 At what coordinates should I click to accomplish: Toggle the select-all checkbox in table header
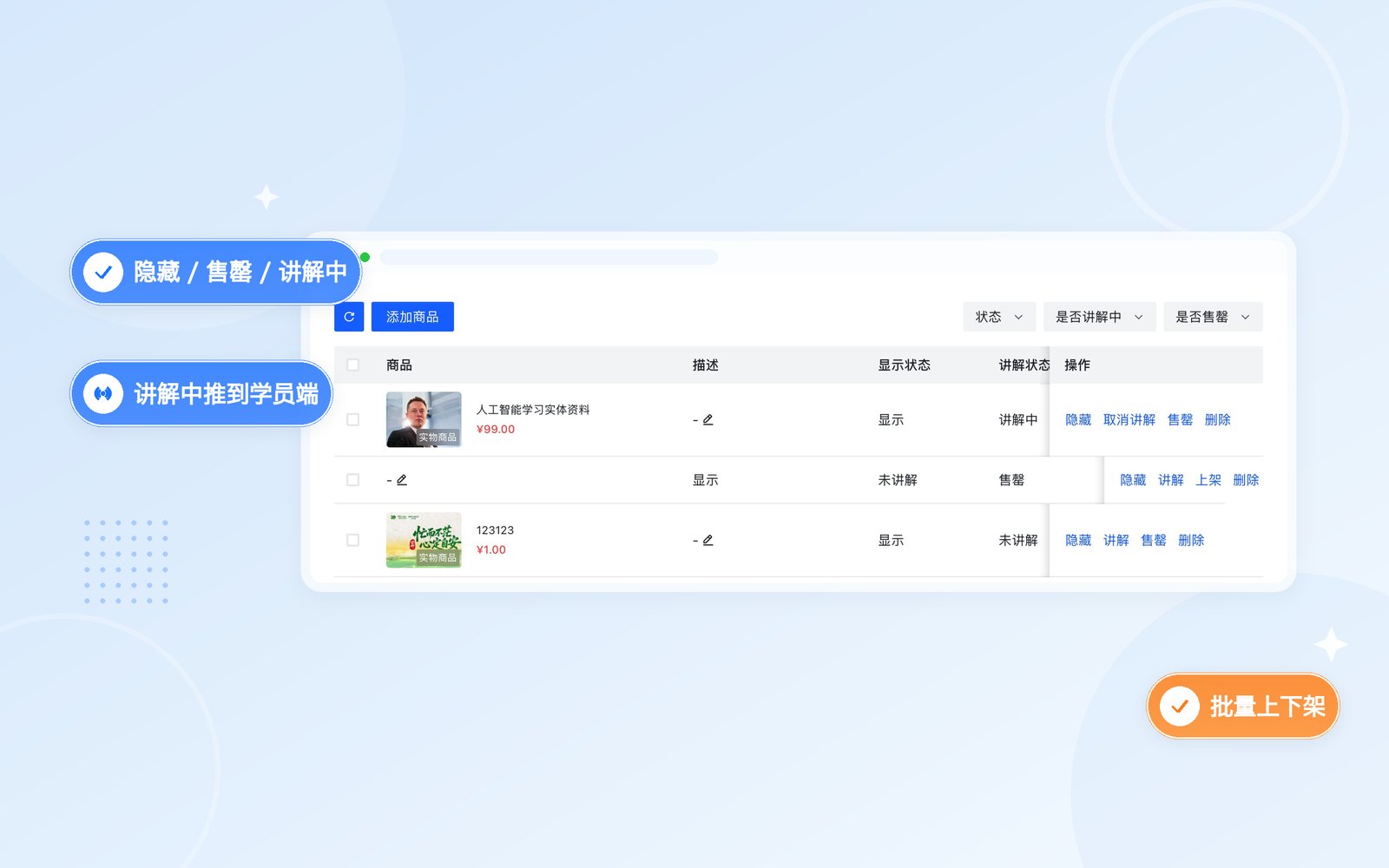pos(352,365)
